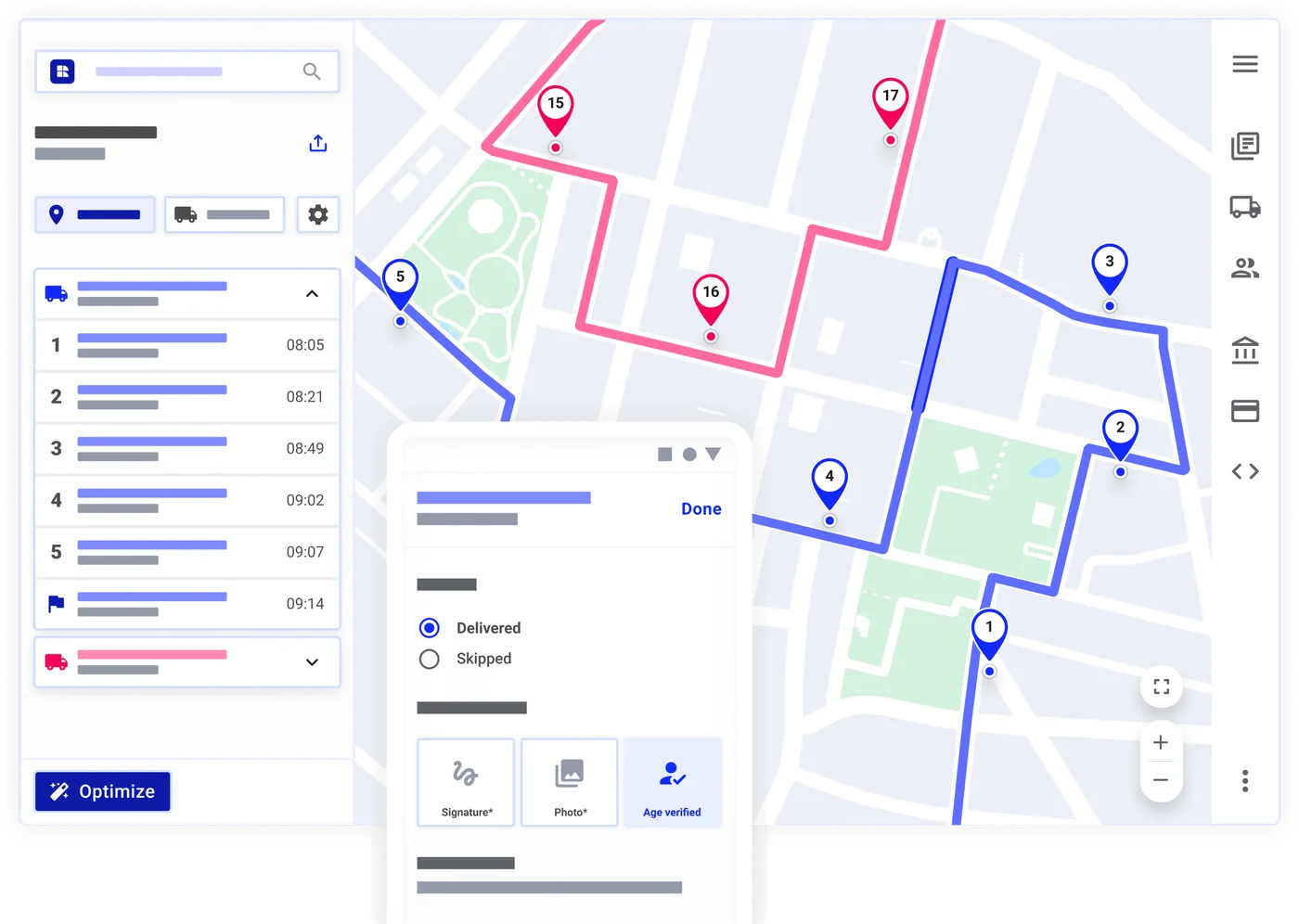Select stop 4 at 09:02
The width and height of the screenshot is (1299, 924).
(187, 500)
